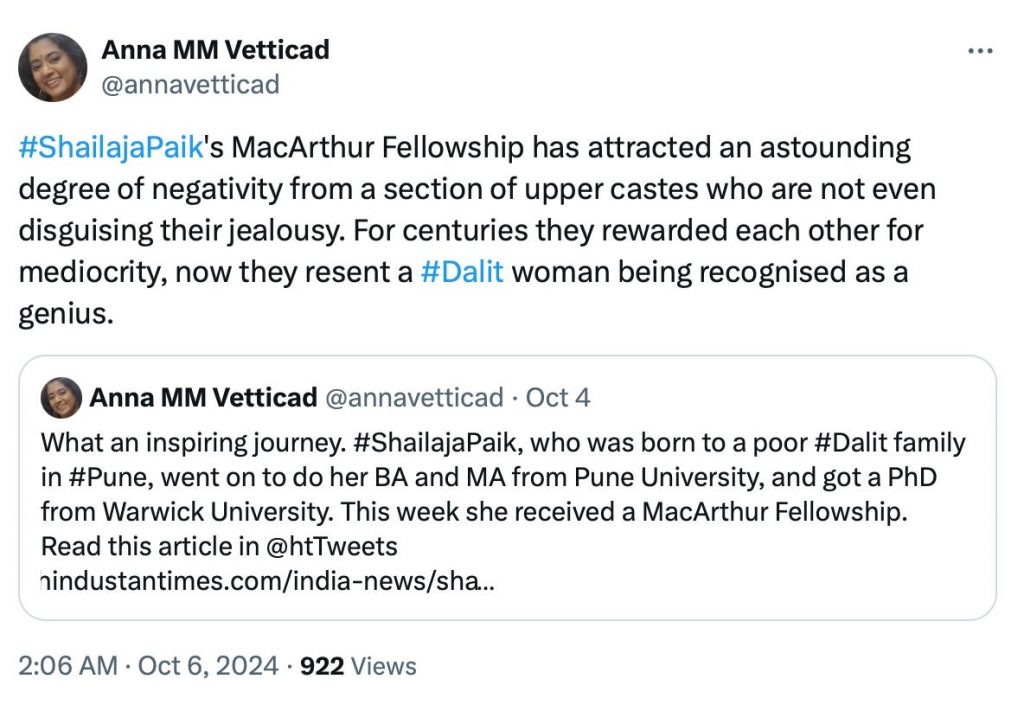The height and width of the screenshot is (711, 1024).
Task: Click the small avatar inside the quoted tweet
Action: click(x=61, y=397)
